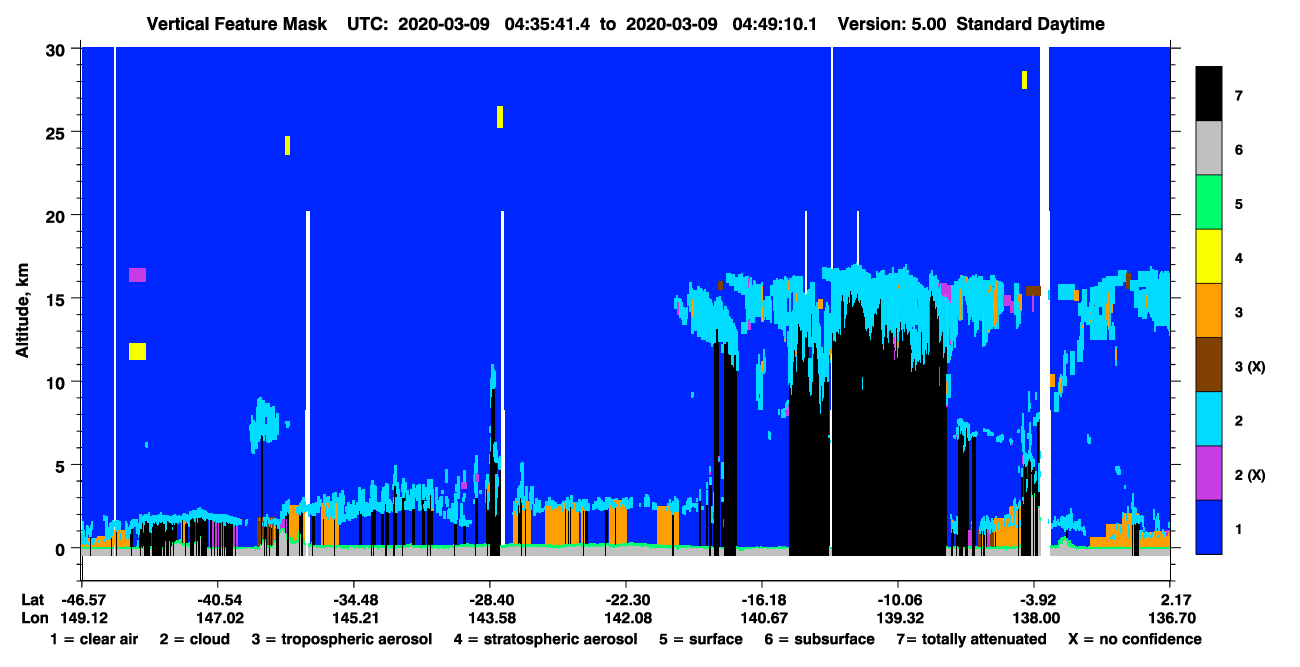Click the '25' altitude tick label
Screen dimensions: 1300x667
55,132
